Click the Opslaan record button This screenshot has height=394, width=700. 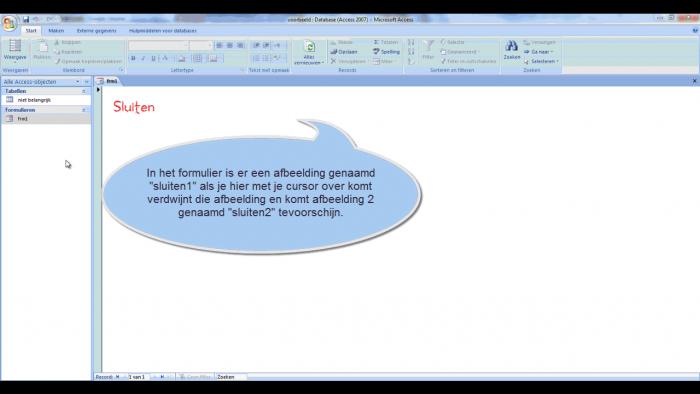(344, 52)
